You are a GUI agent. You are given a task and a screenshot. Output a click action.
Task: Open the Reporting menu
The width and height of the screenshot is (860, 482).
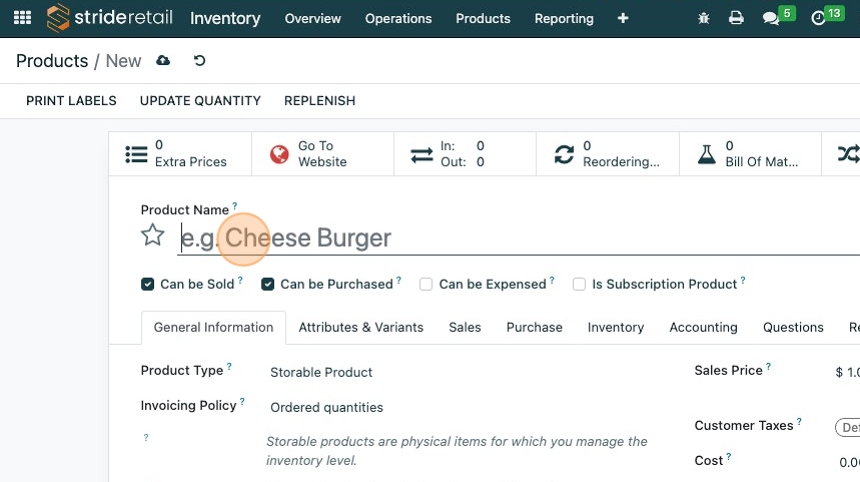tap(564, 18)
